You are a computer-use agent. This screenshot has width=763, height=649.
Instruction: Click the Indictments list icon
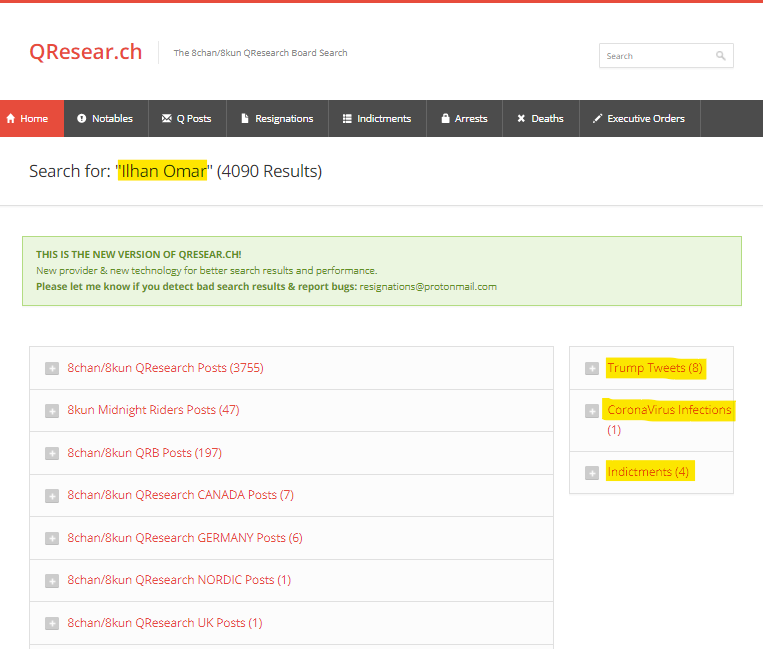(347, 118)
